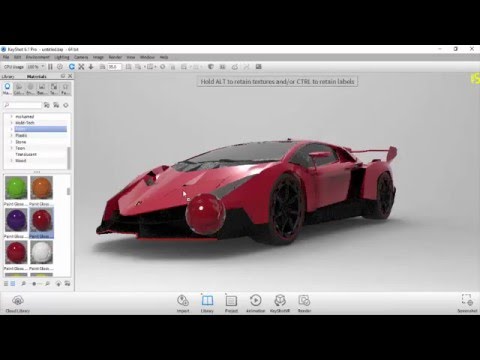The width and height of the screenshot is (480, 360).
Task: Click the zoom-in thumbnails magnifier
Action: click(x=47, y=284)
